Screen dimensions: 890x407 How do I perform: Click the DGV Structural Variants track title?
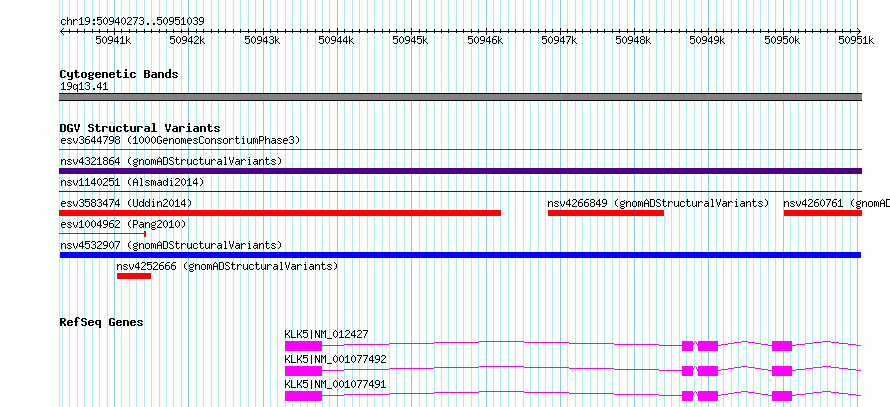(x=140, y=128)
